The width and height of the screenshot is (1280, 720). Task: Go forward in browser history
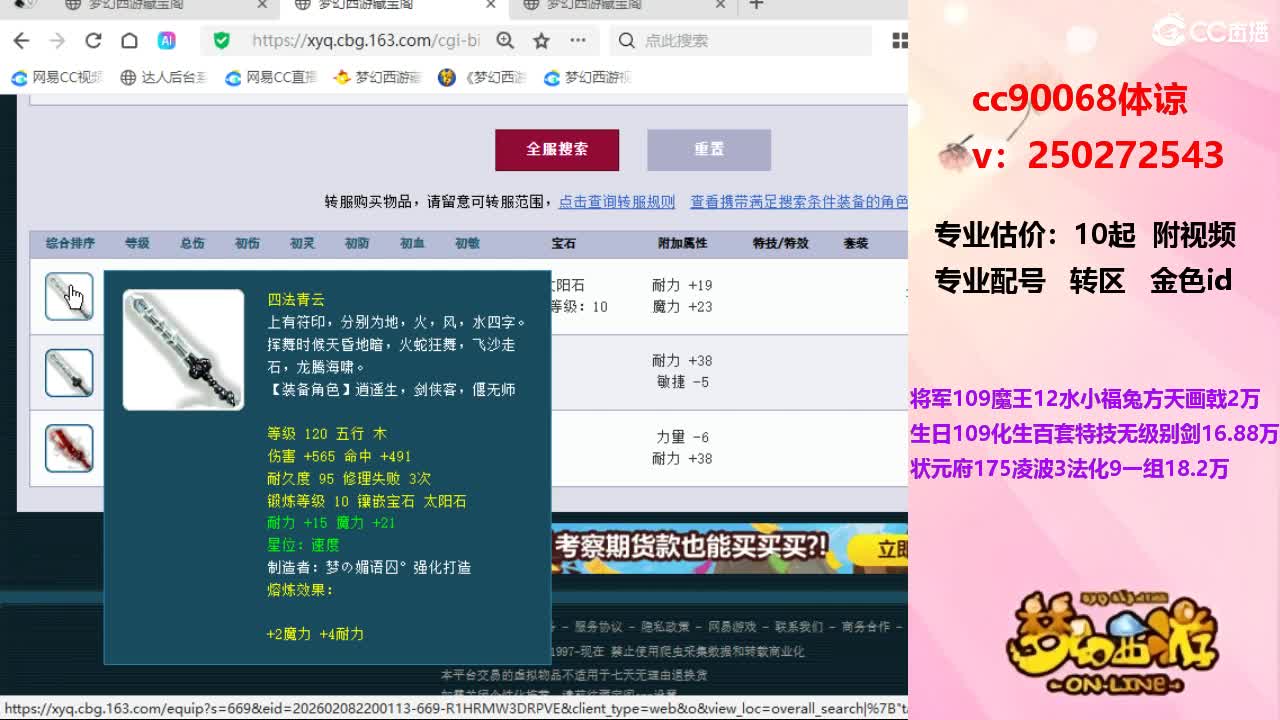click(x=57, y=41)
